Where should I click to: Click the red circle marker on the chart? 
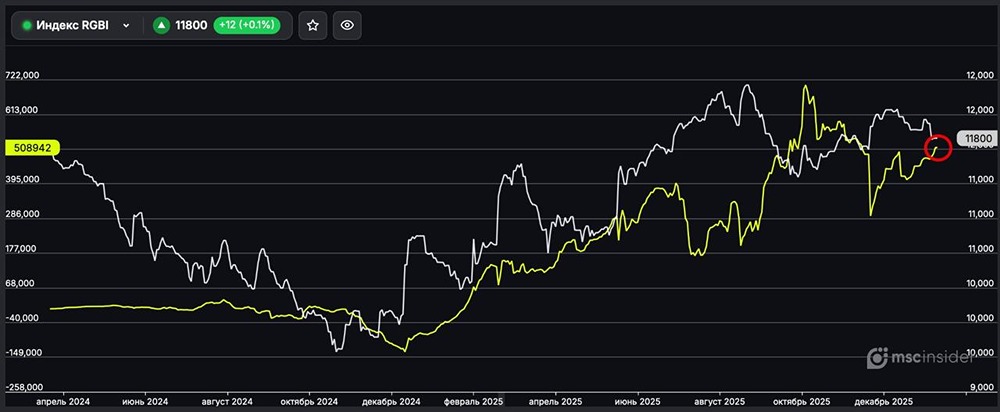tap(939, 147)
